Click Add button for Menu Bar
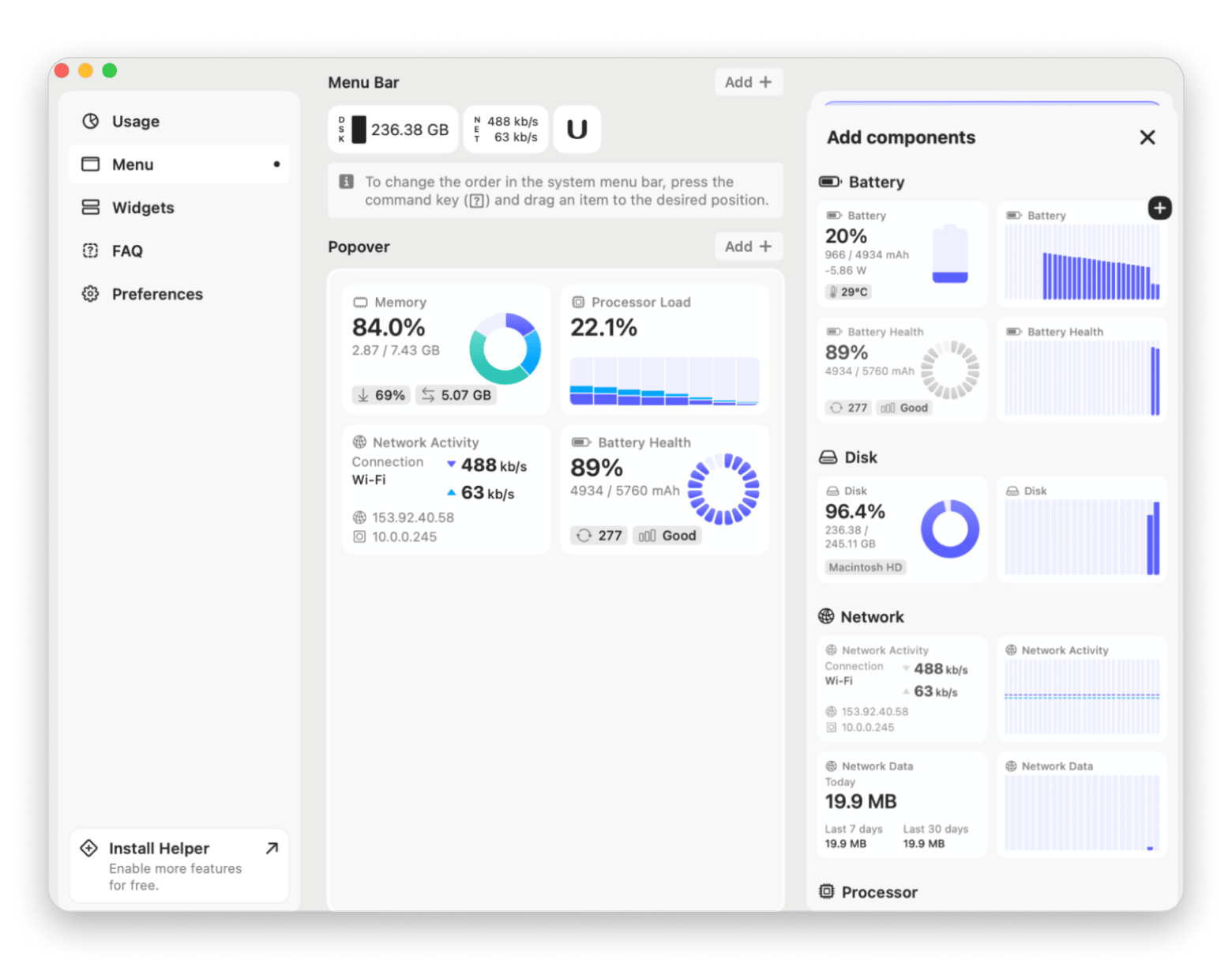1232x975 pixels. pyautogui.click(x=748, y=82)
